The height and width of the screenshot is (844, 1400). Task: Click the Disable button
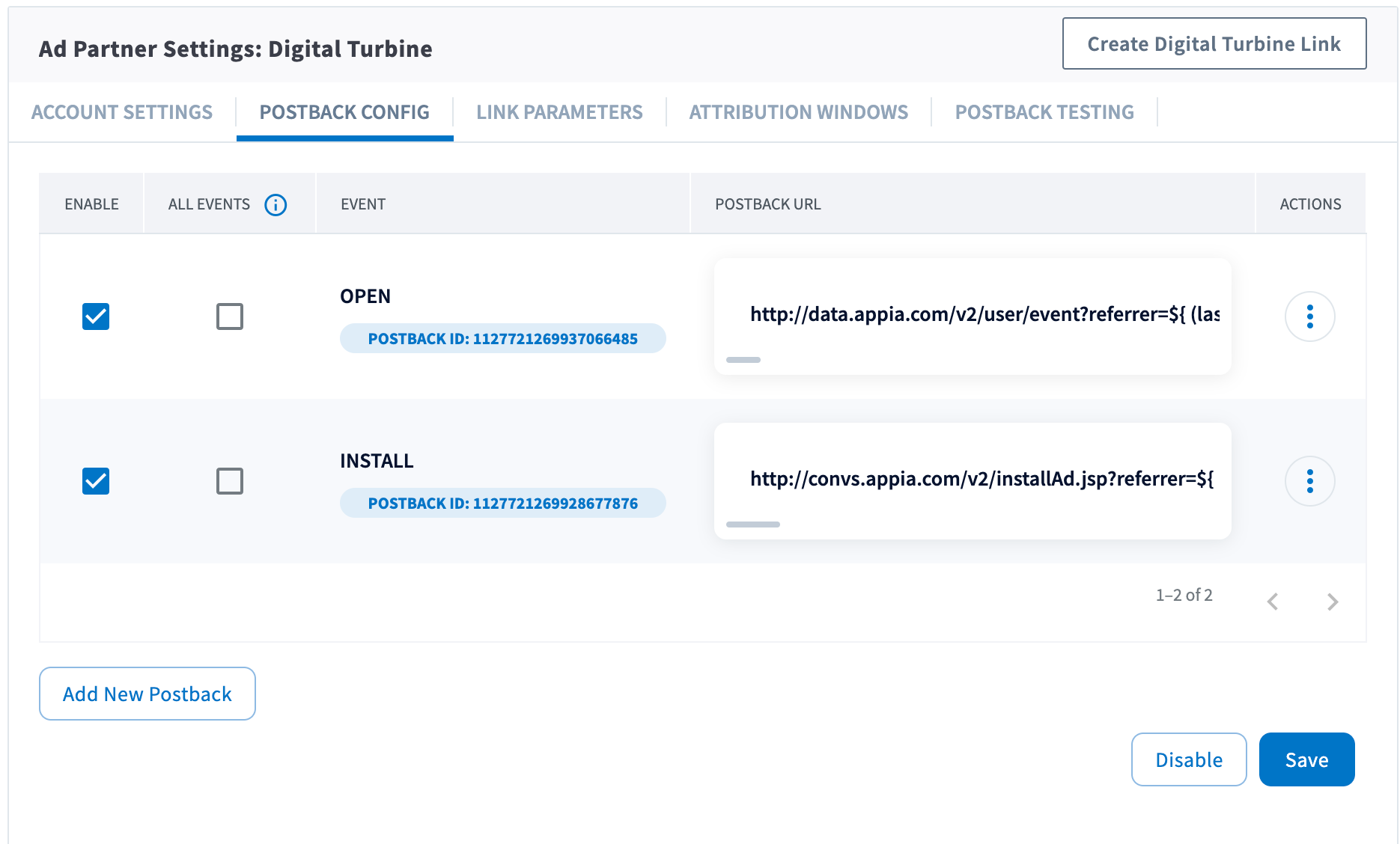tap(1189, 759)
